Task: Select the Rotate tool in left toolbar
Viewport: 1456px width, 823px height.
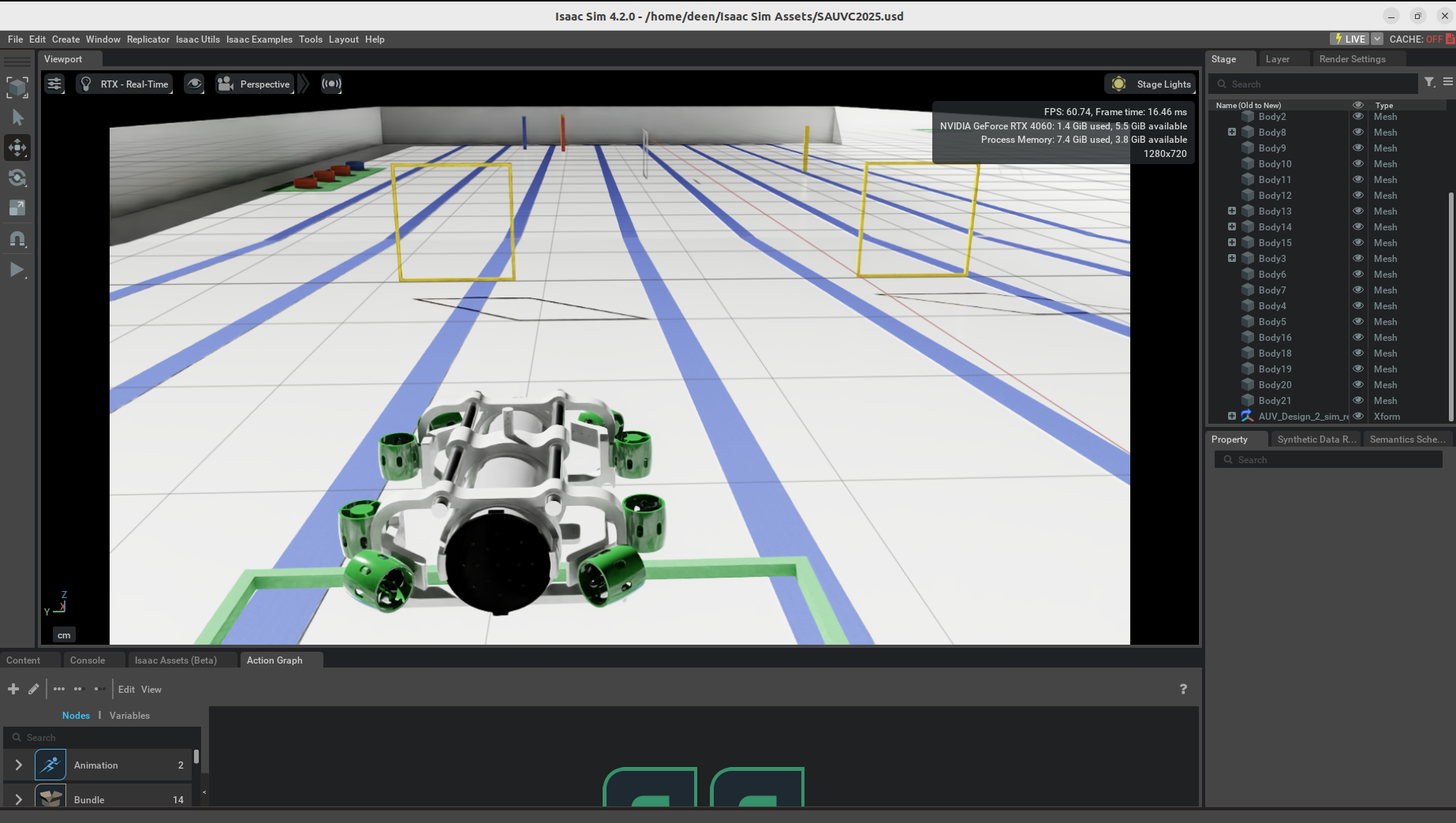Action: tap(17, 178)
